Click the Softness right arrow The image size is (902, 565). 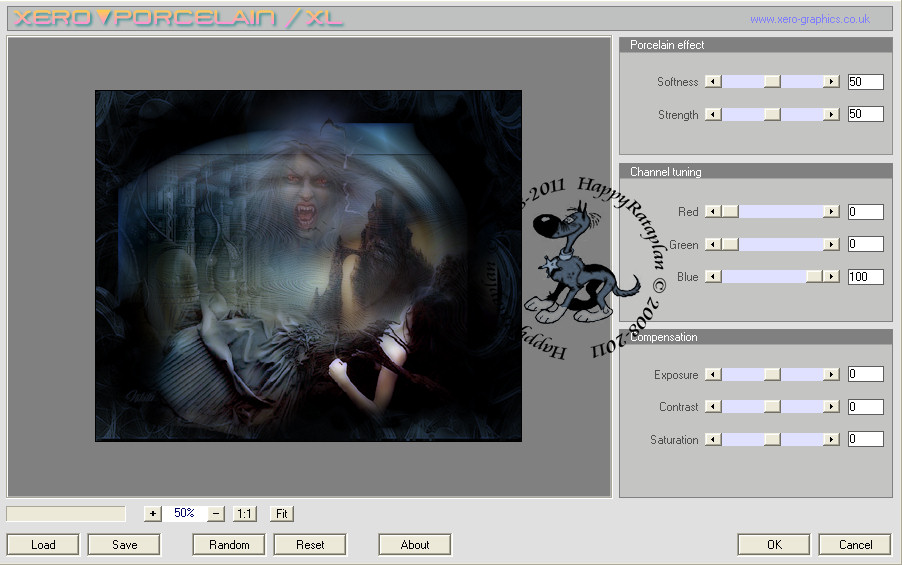coord(831,82)
